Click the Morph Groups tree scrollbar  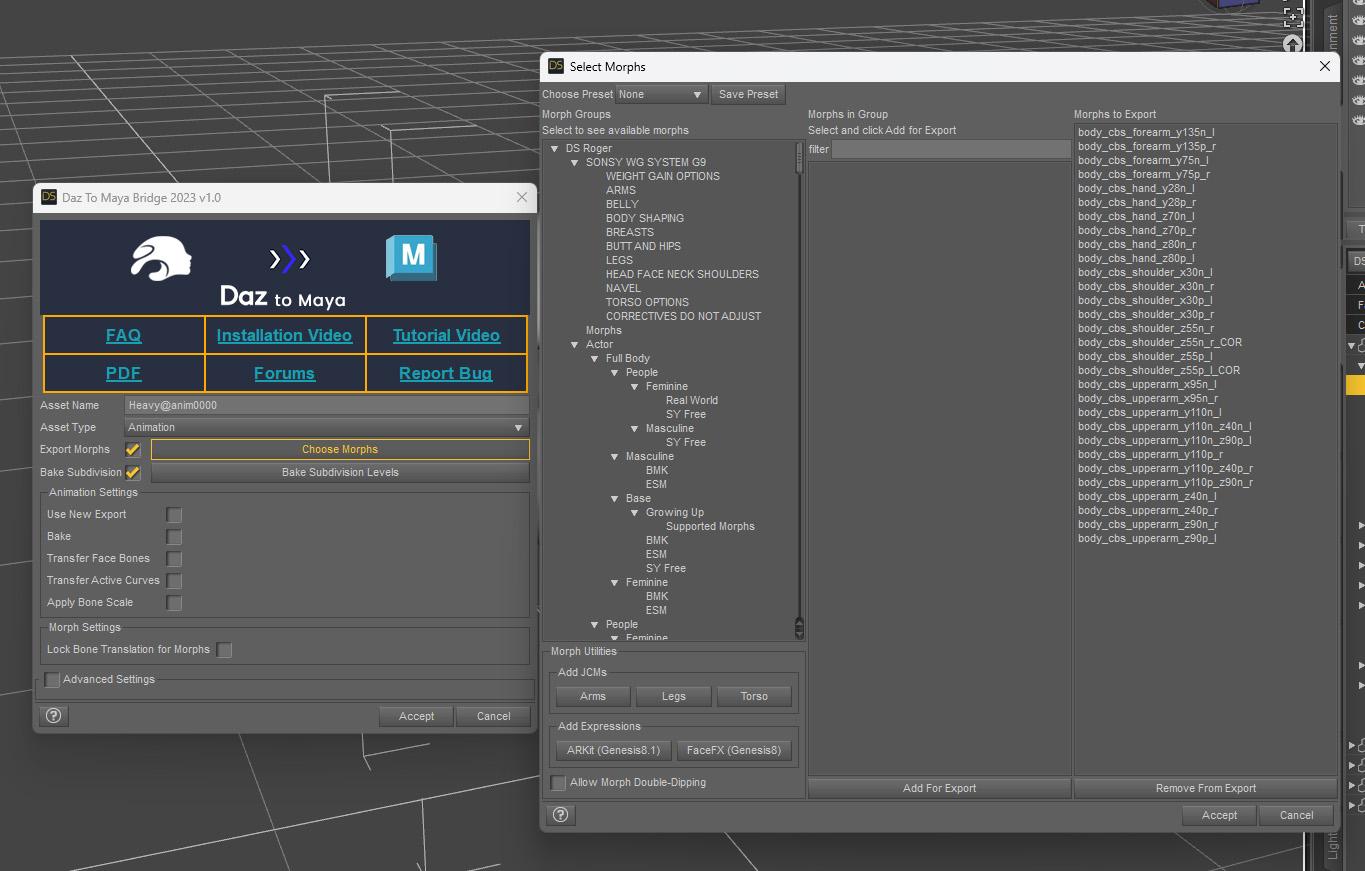coord(799,158)
